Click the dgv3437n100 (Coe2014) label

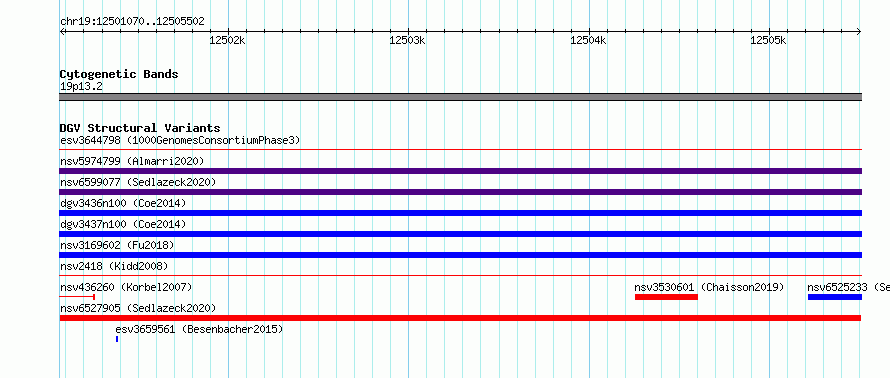(123, 224)
